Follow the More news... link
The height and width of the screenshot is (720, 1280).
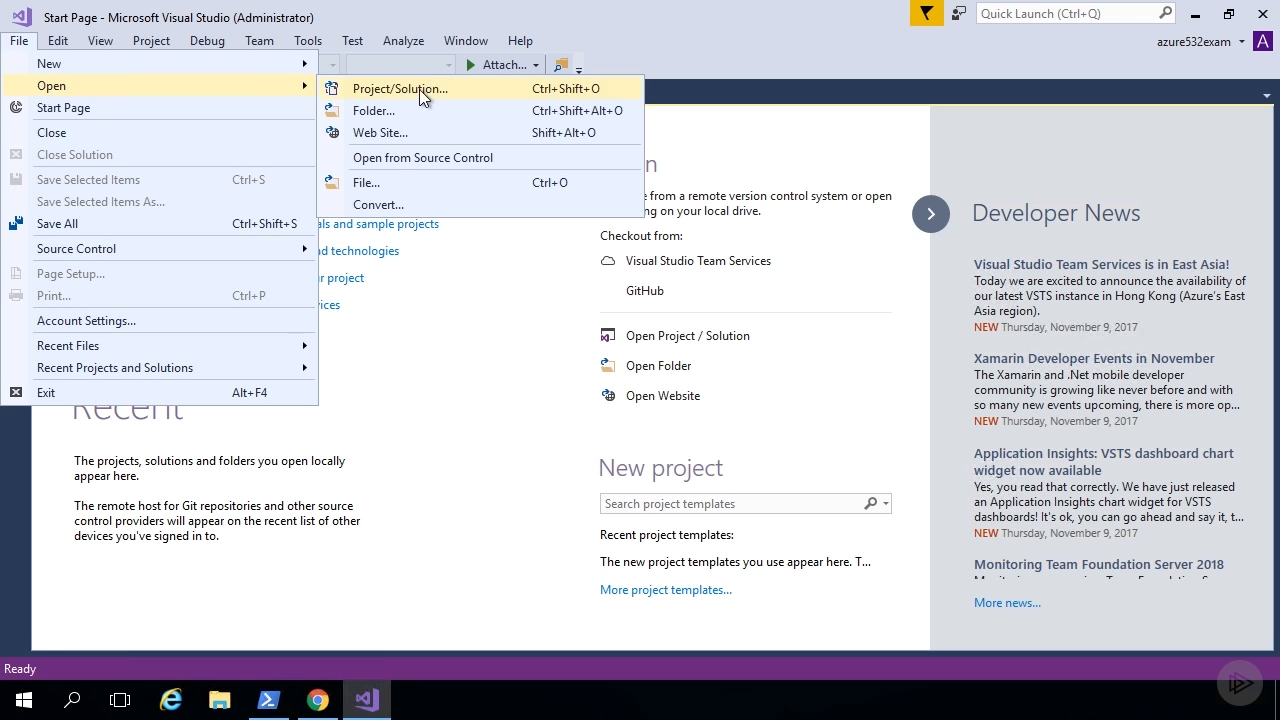point(1007,603)
